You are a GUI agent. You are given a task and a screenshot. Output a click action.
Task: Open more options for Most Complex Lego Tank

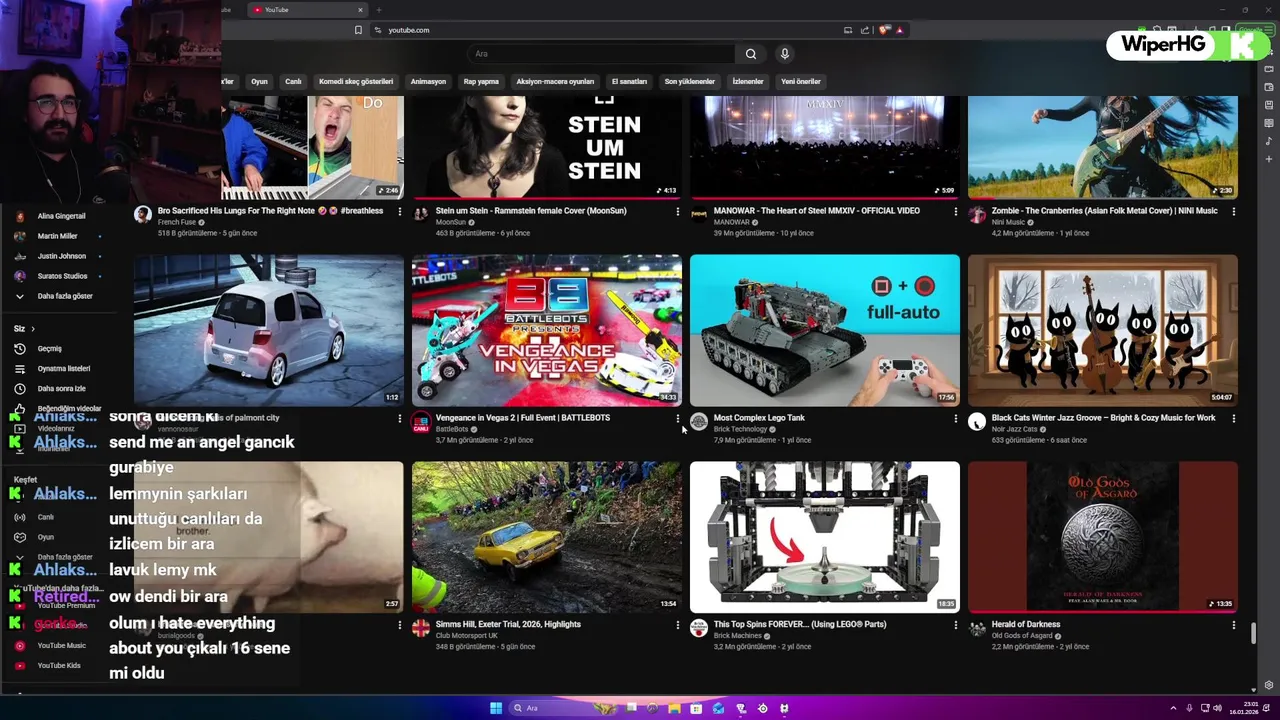pyautogui.click(x=955, y=418)
